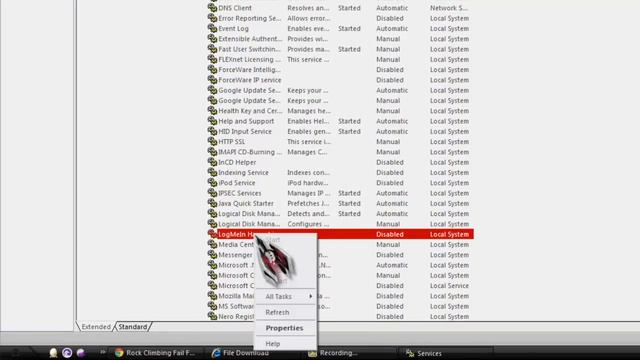Click the purple round quick launch icon
The height and width of the screenshot is (360, 640).
[67, 353]
